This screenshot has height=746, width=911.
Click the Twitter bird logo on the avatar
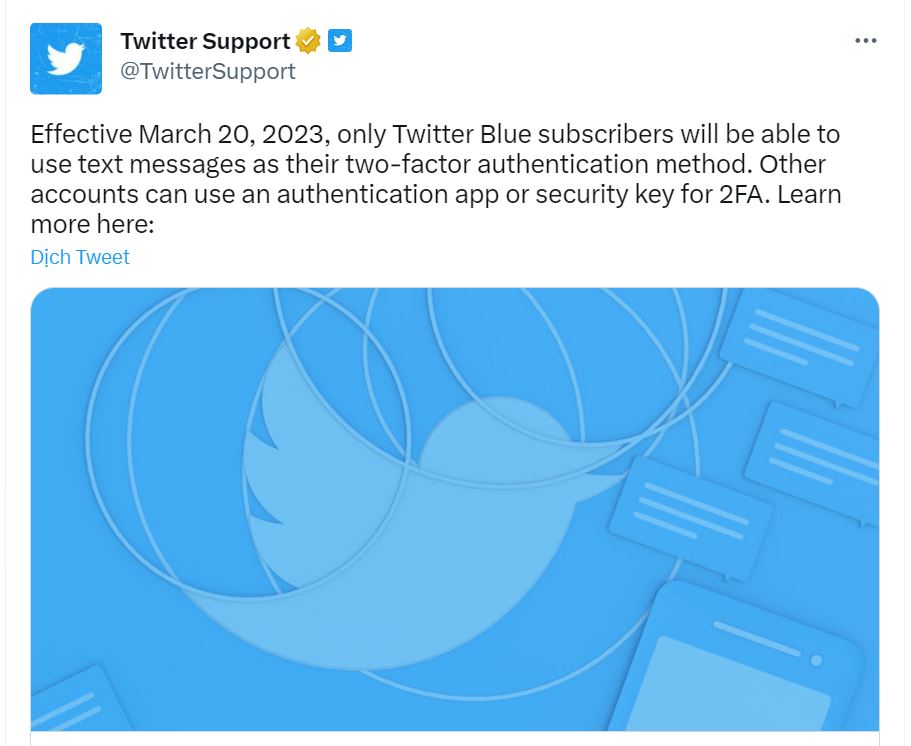pos(66,55)
